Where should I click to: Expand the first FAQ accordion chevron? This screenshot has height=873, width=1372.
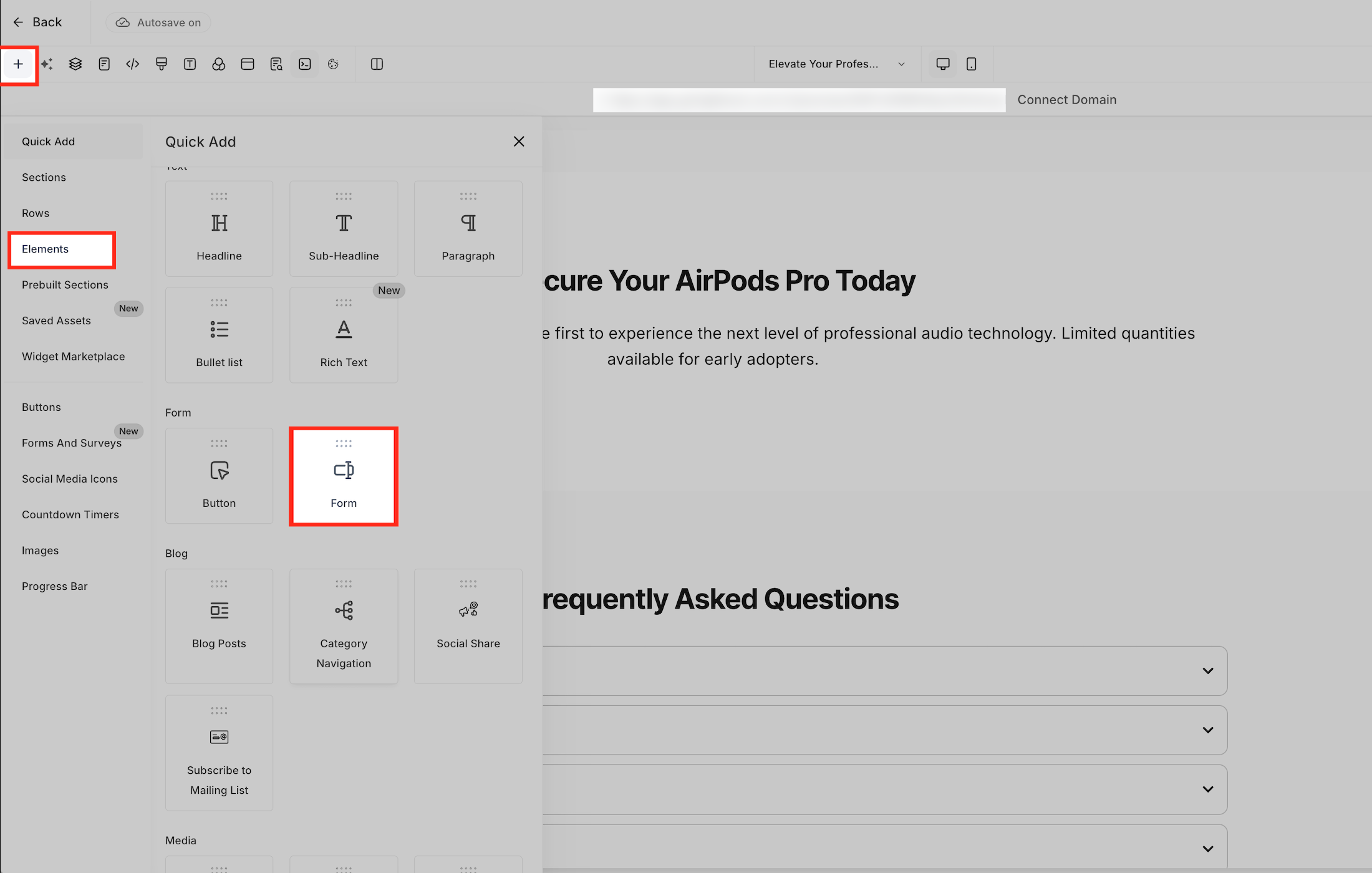click(1208, 671)
